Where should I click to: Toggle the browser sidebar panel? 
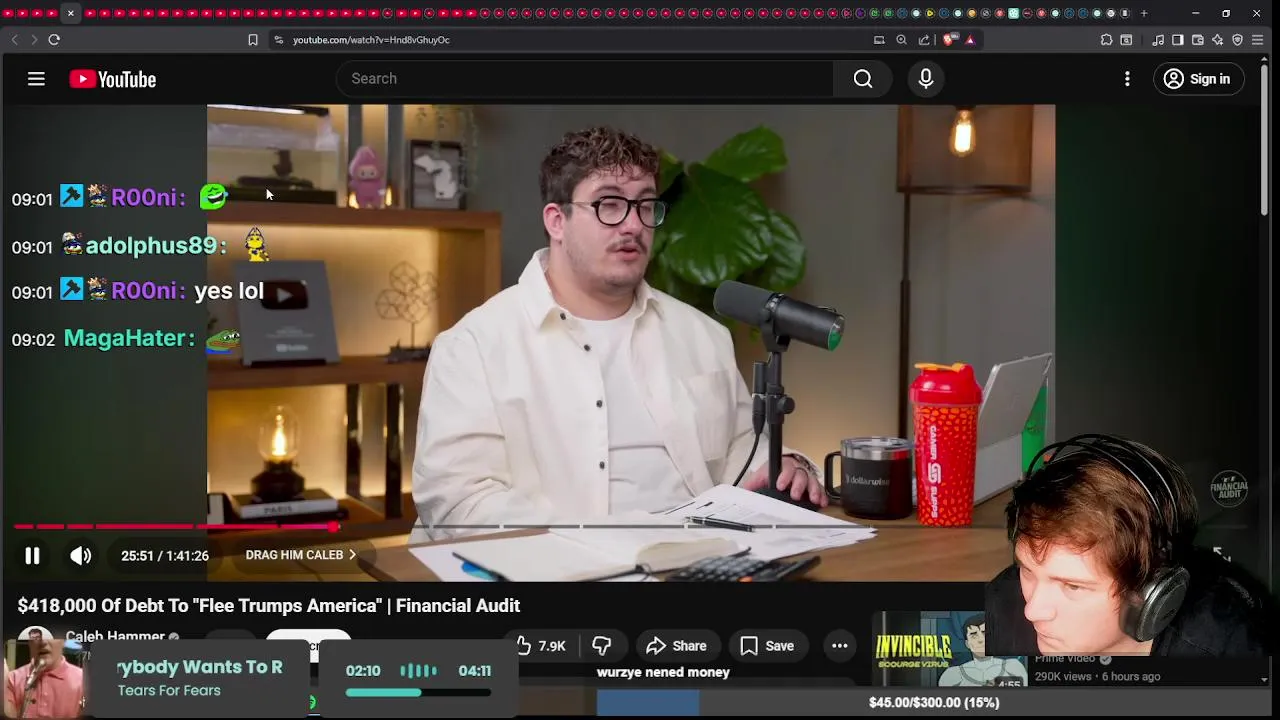1178,40
